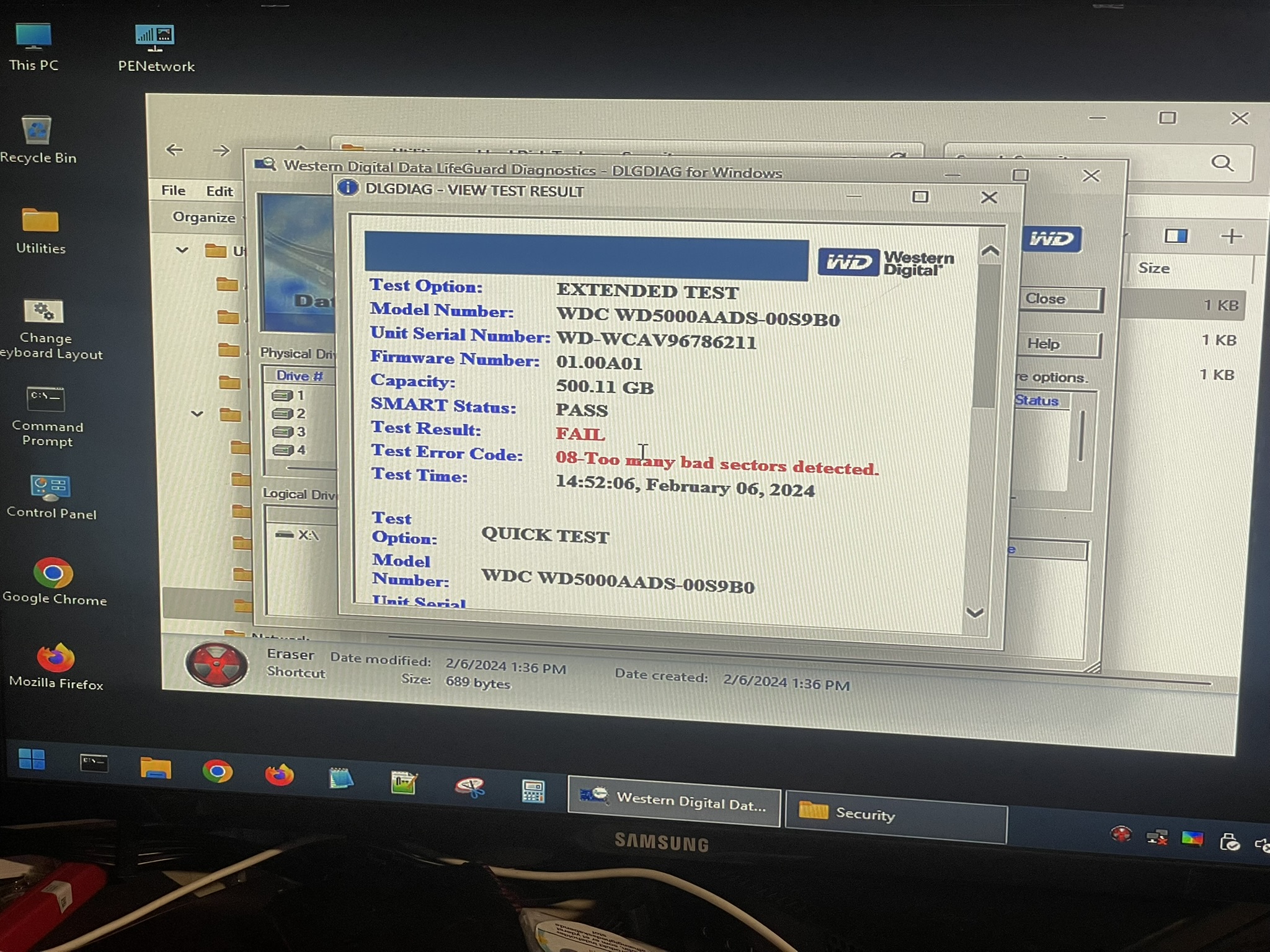Open the This PC desktop icon

pos(33,47)
